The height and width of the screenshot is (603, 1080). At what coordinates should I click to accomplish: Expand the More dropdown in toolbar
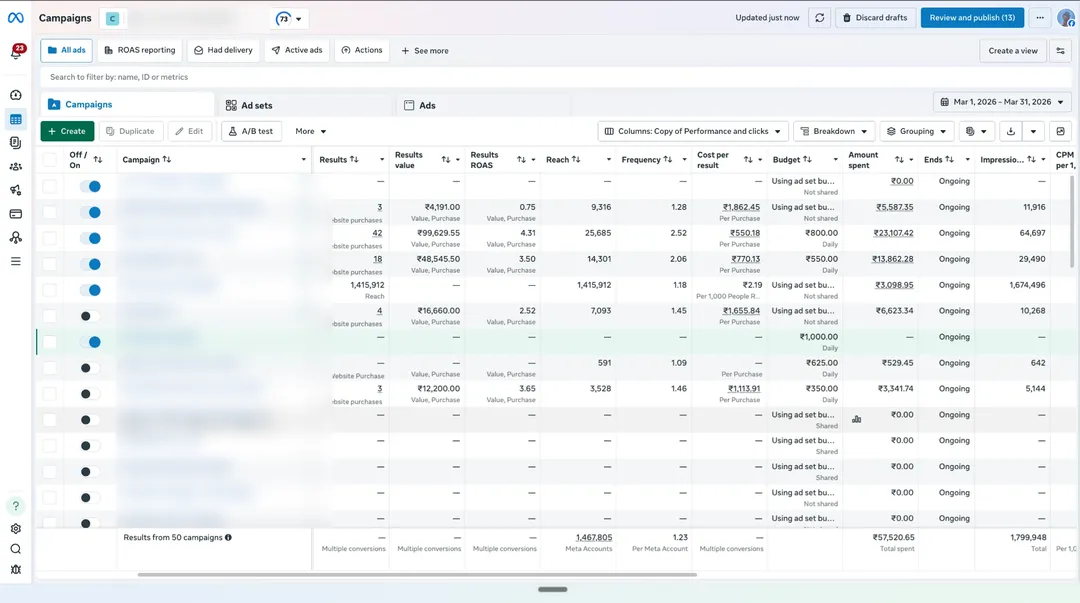tap(310, 131)
